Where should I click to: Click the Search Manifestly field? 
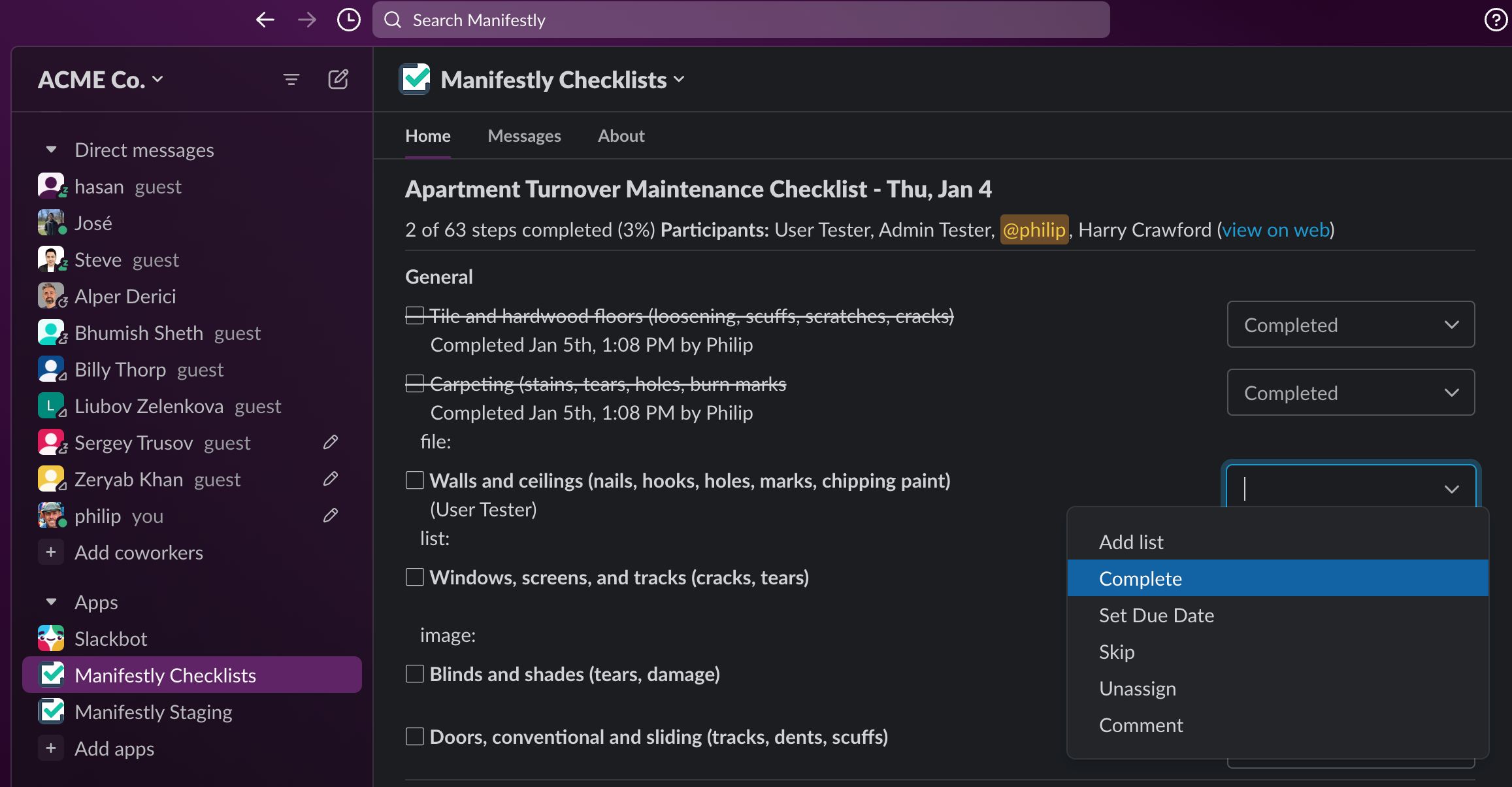tap(740, 20)
